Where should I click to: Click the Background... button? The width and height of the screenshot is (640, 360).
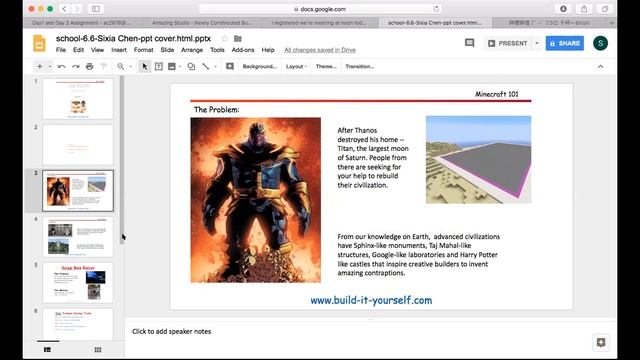pos(260,66)
